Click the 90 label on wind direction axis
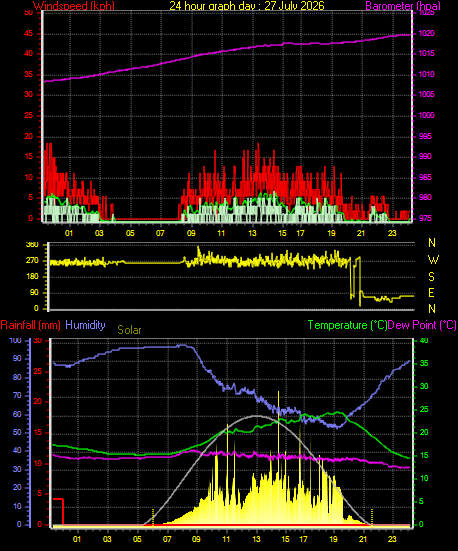Screen dimensions: 458x551 click(x=34, y=293)
